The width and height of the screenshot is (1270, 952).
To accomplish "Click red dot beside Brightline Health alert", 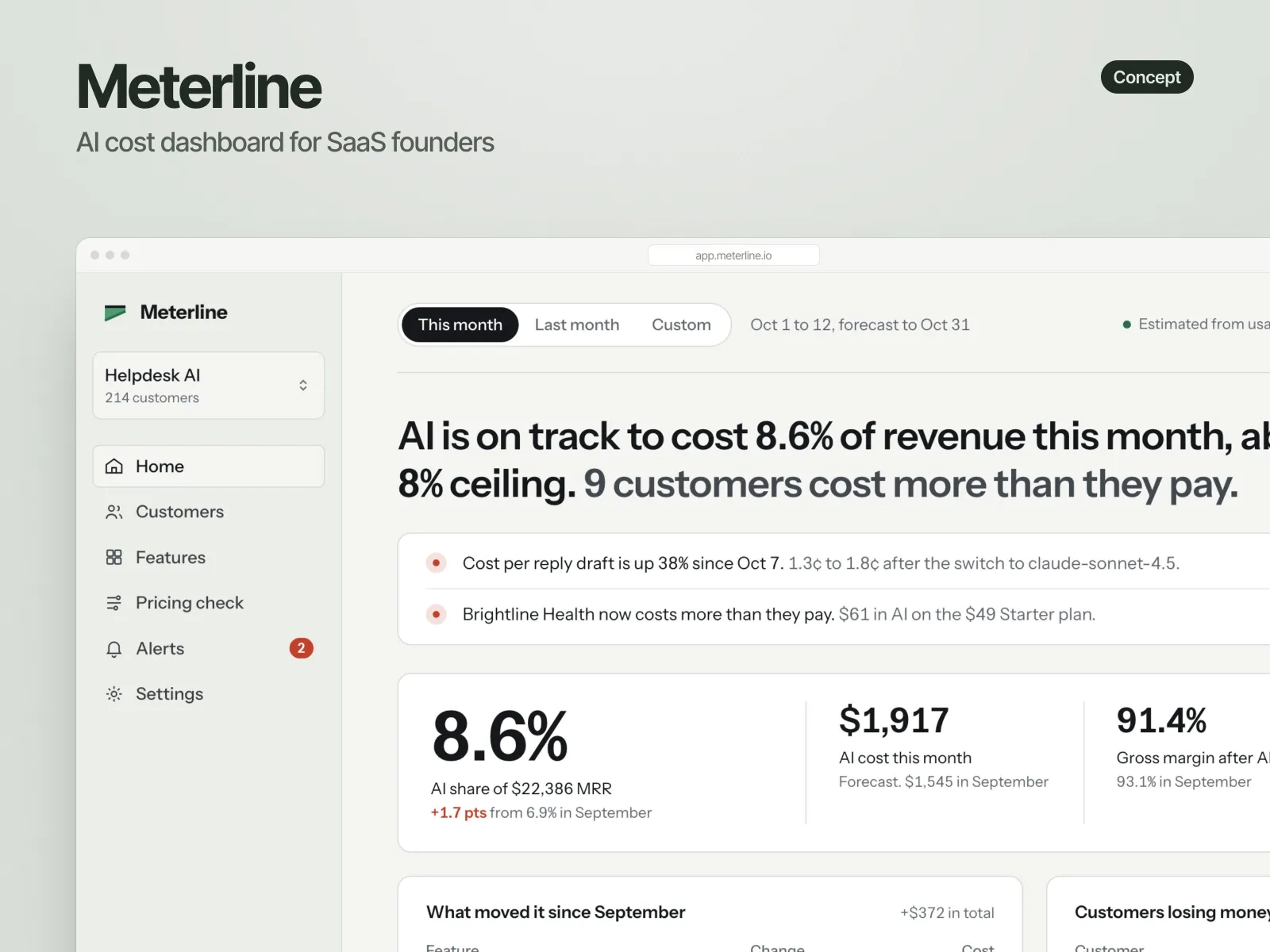I will [x=436, y=614].
